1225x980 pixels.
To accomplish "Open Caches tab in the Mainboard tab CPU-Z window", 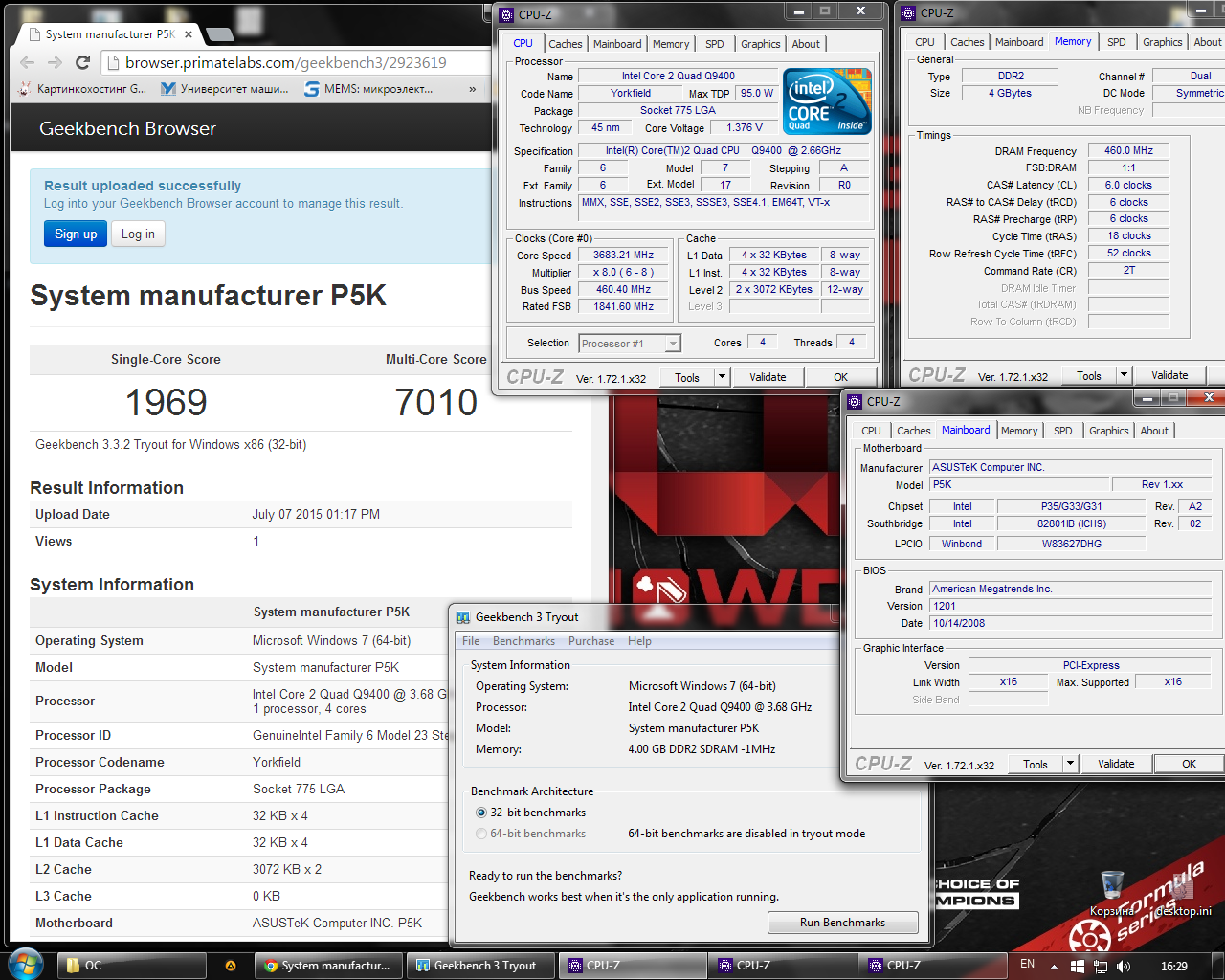I will pos(913,431).
